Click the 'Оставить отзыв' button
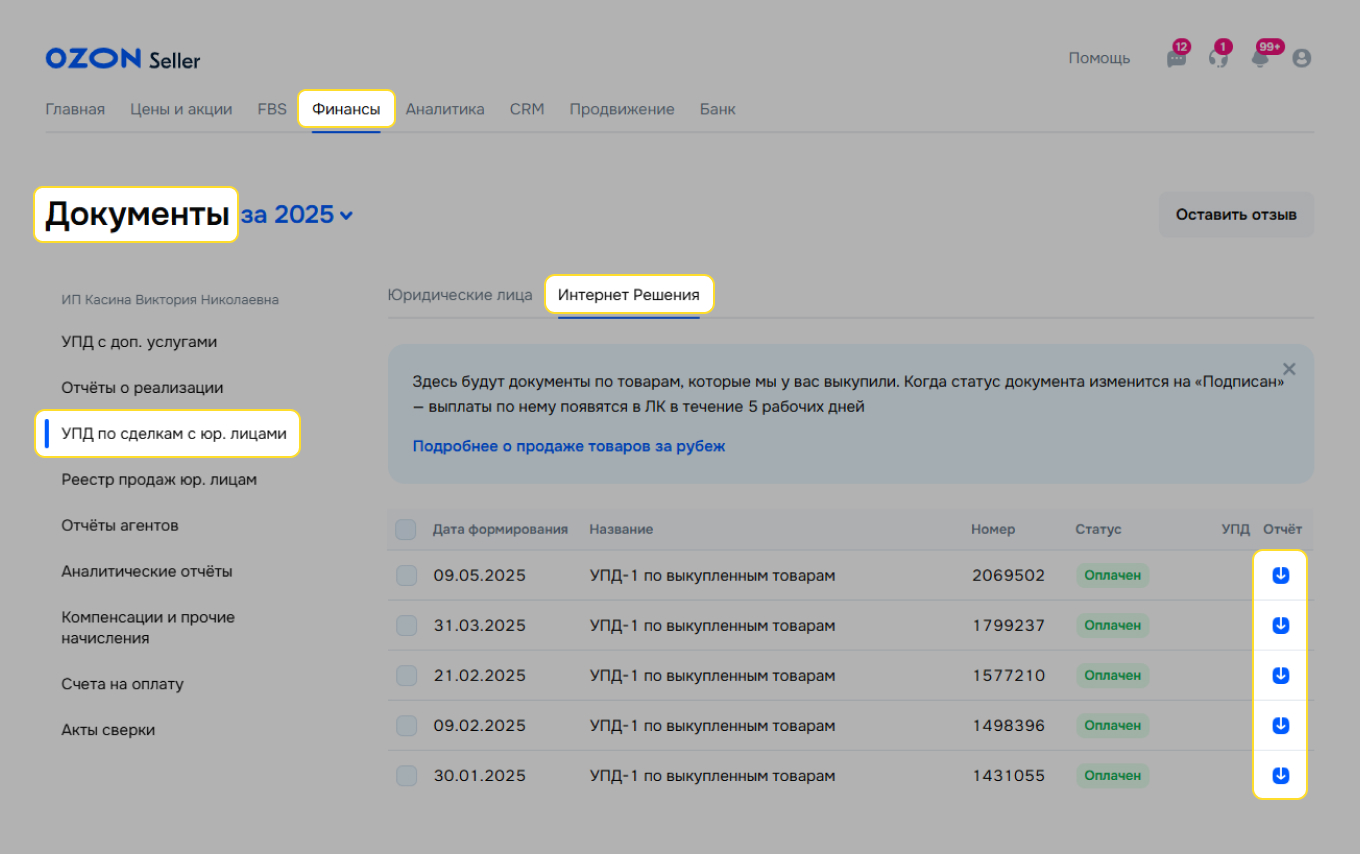 point(1236,215)
